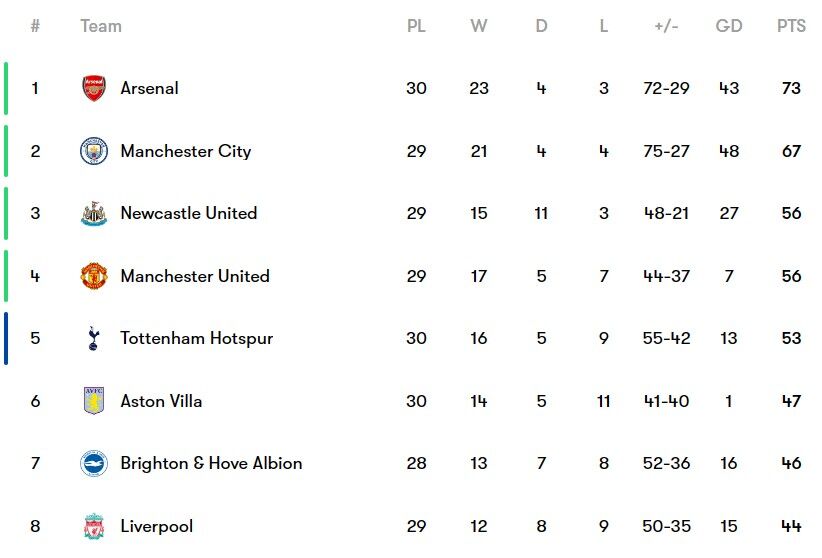Click the green marker beside Arsenal row
This screenshot has width=822, height=558.
(6, 88)
